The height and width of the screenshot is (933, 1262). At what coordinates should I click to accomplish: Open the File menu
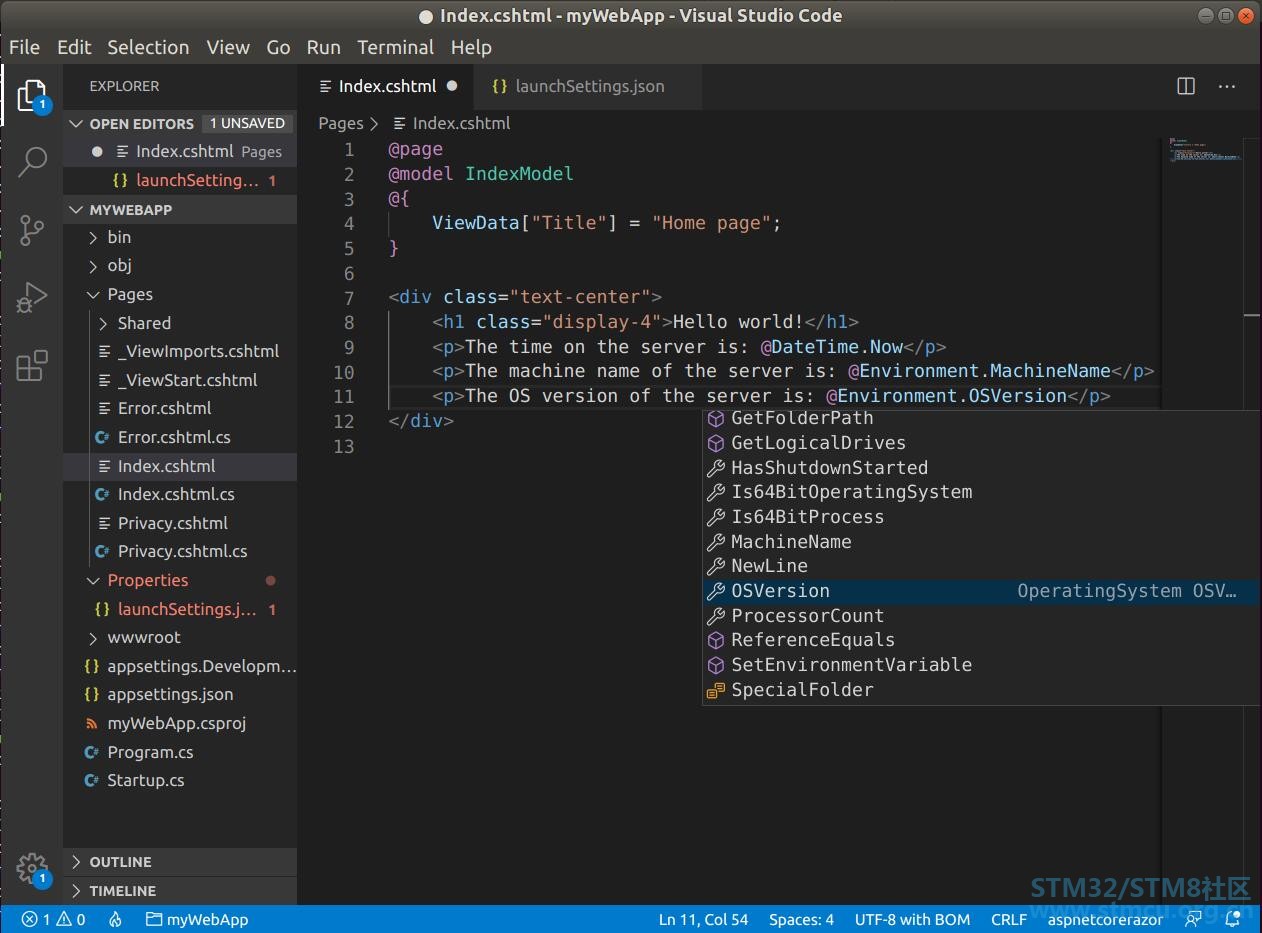point(24,47)
